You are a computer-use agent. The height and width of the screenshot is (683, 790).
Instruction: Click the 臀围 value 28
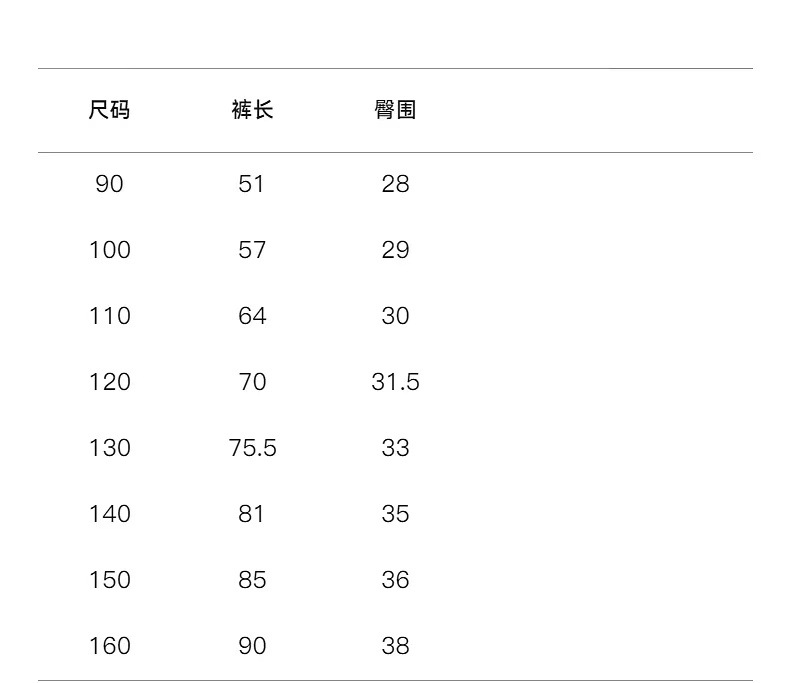click(x=395, y=184)
